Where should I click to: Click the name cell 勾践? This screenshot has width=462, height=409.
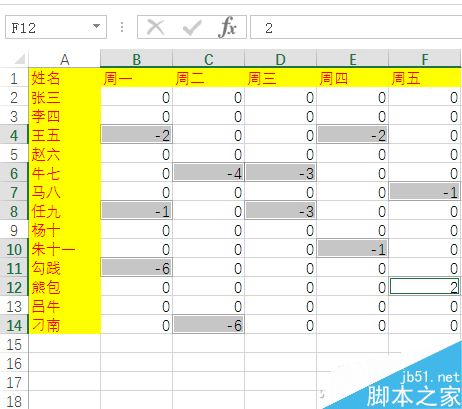(x=64, y=268)
